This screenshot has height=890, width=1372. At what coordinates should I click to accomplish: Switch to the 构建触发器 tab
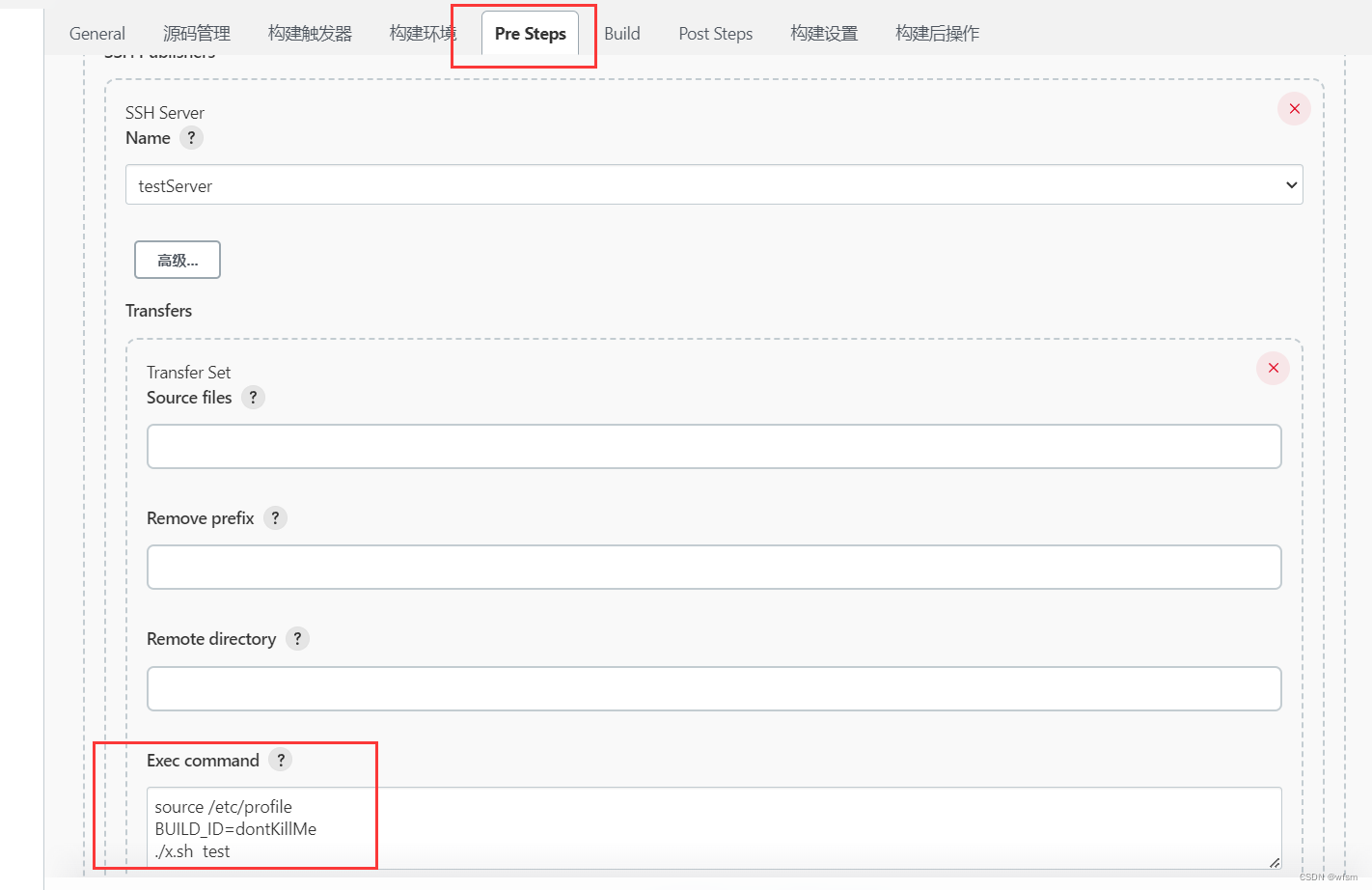[x=310, y=34]
